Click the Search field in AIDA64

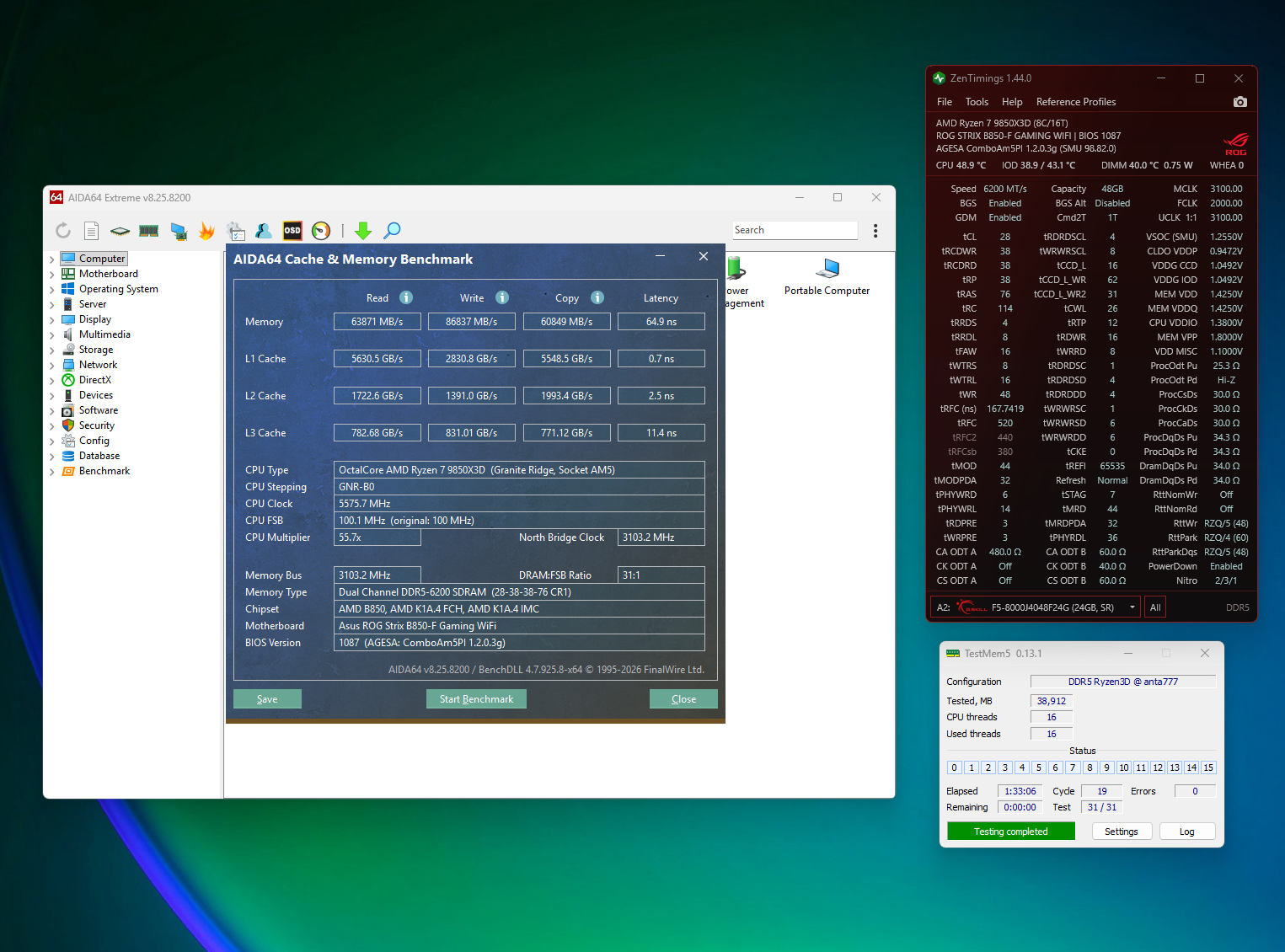point(795,230)
